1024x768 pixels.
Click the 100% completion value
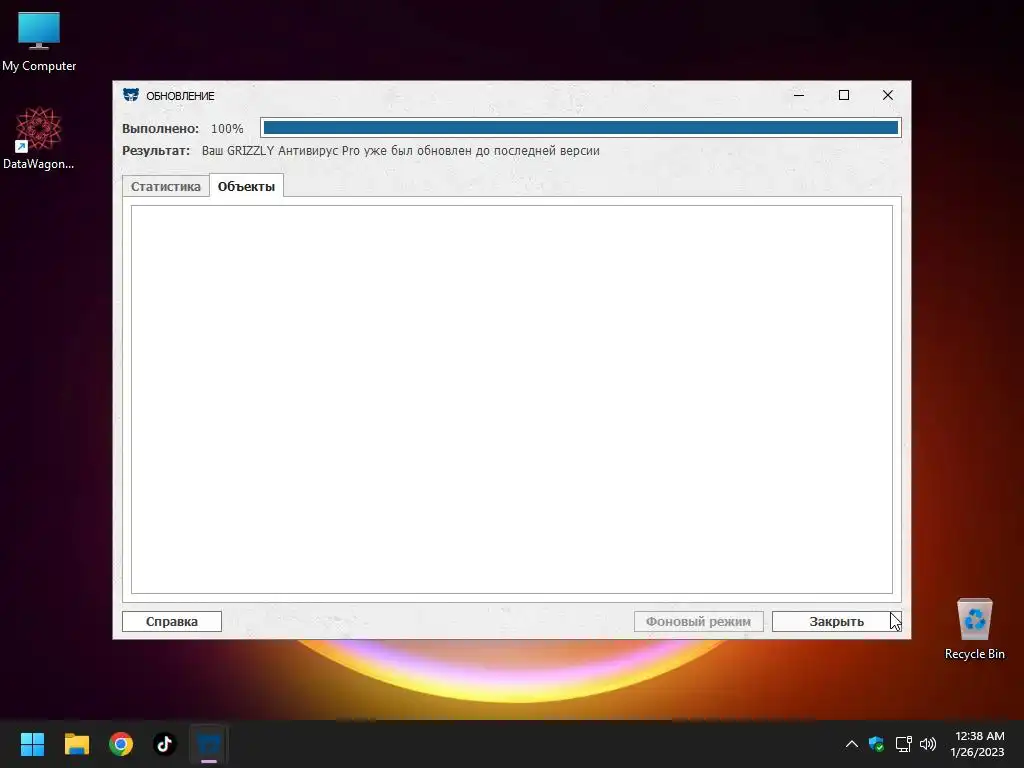point(227,129)
